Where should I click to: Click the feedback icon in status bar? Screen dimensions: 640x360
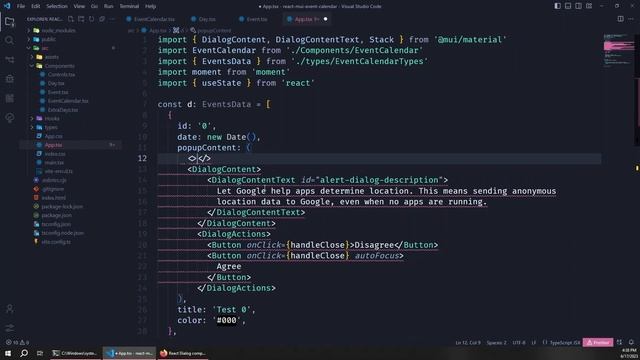[x=619, y=342]
